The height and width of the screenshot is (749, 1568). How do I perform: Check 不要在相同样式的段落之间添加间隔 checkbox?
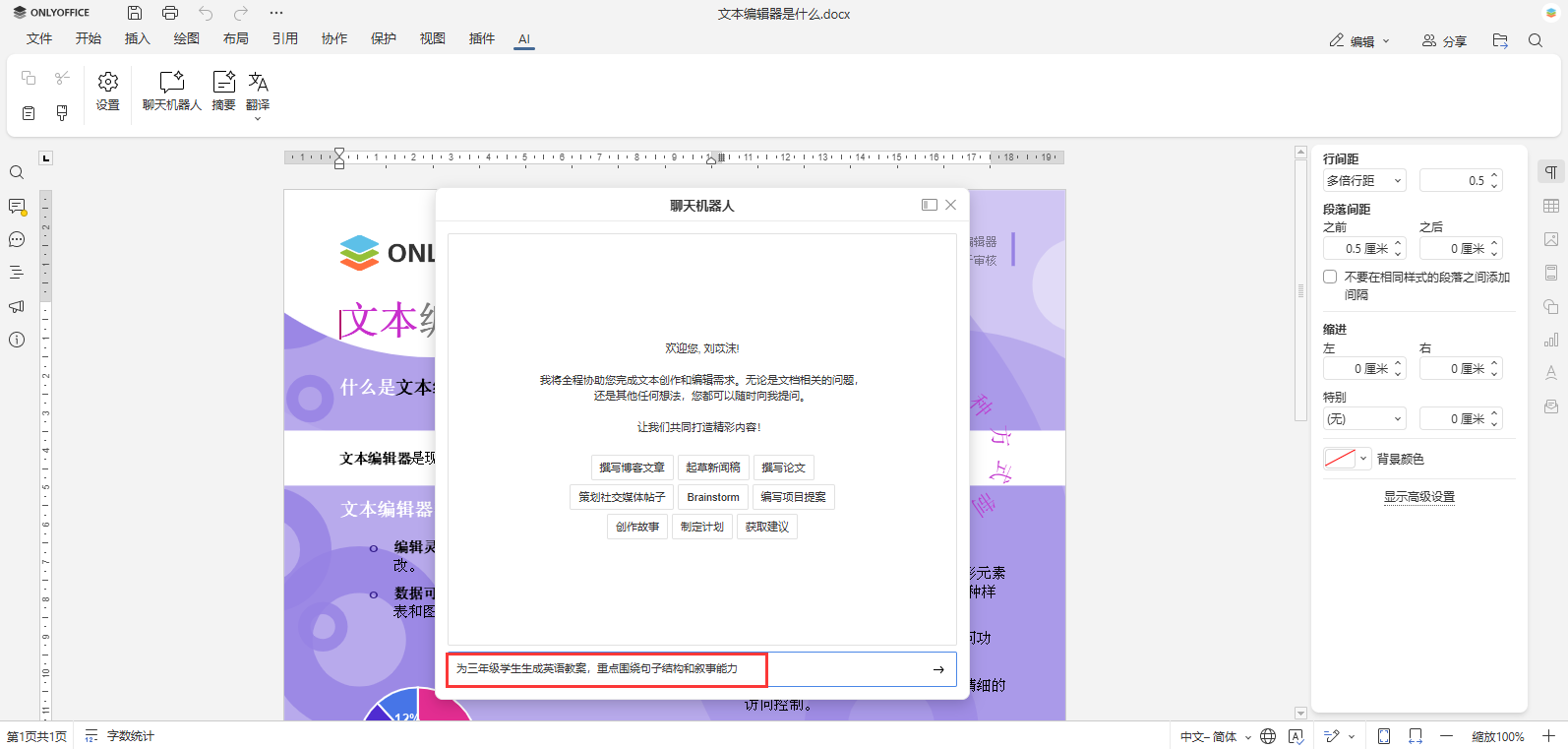coord(1330,277)
